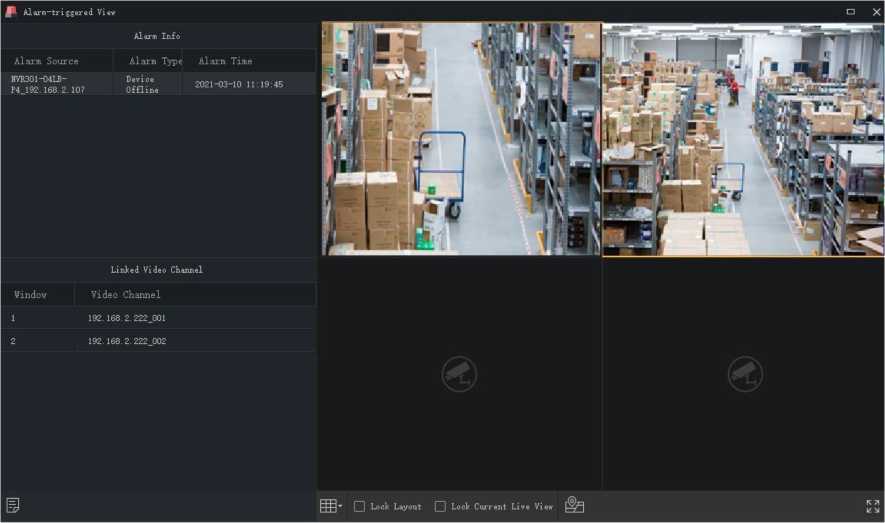Select linked channel 192.168.2.222_002 row

[158, 342]
